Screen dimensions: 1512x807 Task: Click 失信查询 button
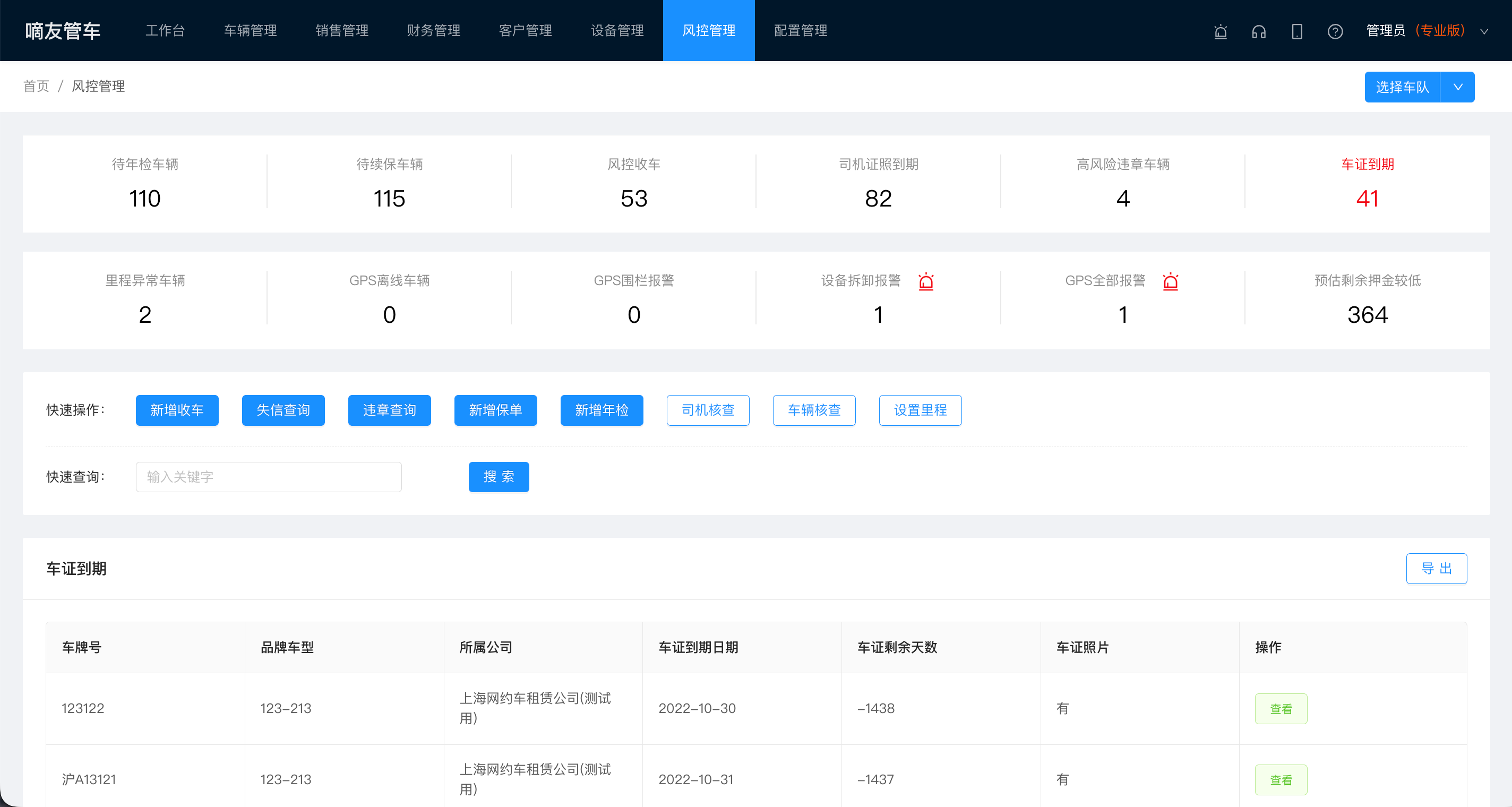point(283,410)
